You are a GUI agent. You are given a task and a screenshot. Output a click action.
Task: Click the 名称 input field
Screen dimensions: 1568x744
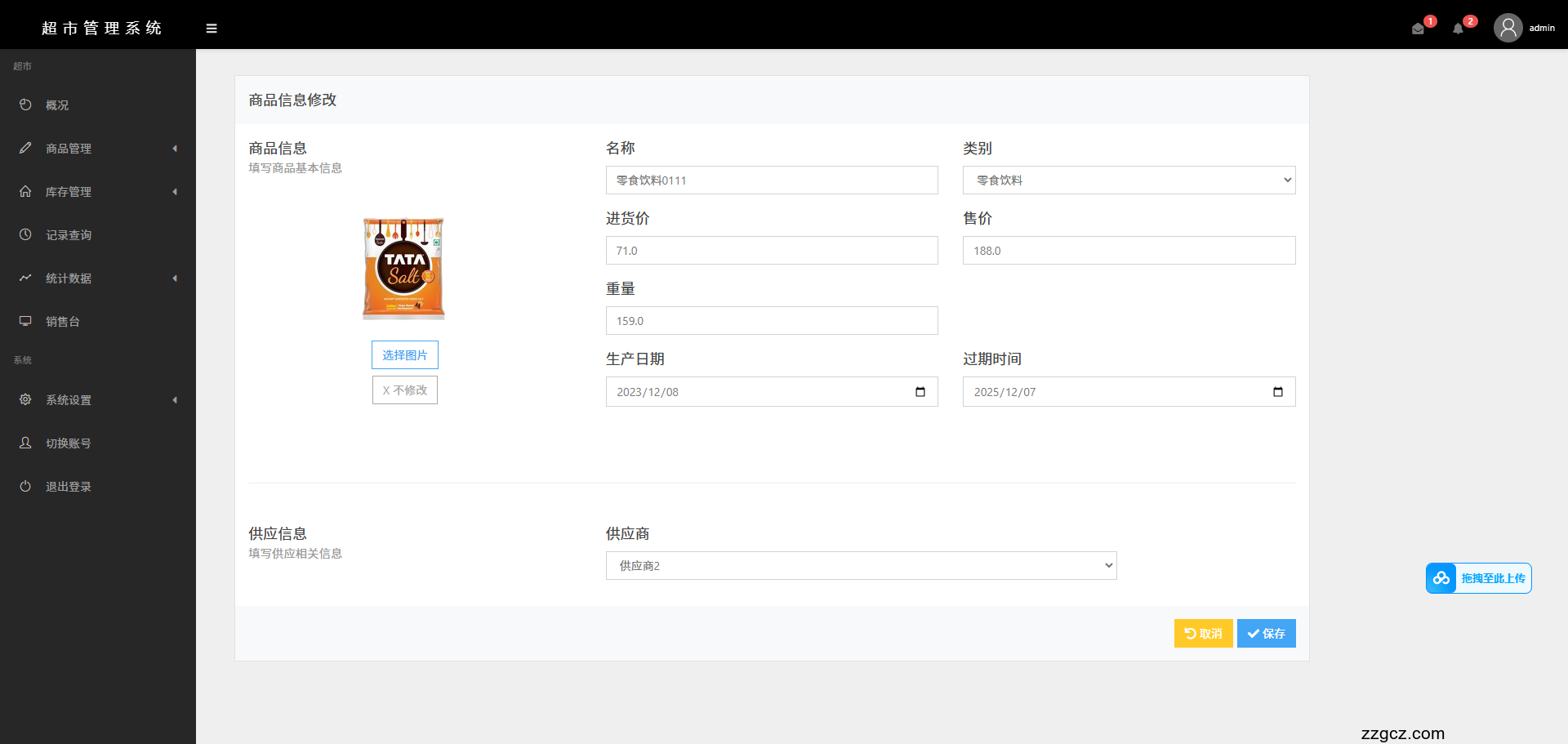pos(771,180)
